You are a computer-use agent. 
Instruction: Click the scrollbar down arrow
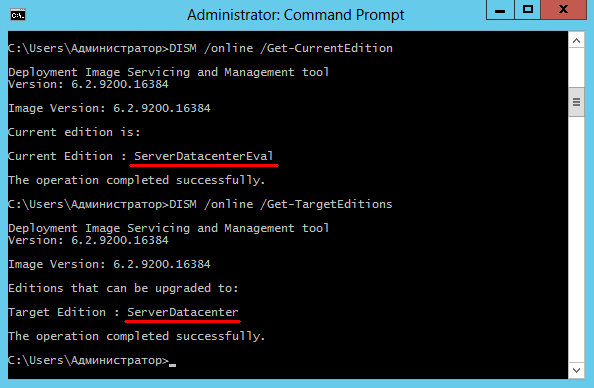point(576,370)
